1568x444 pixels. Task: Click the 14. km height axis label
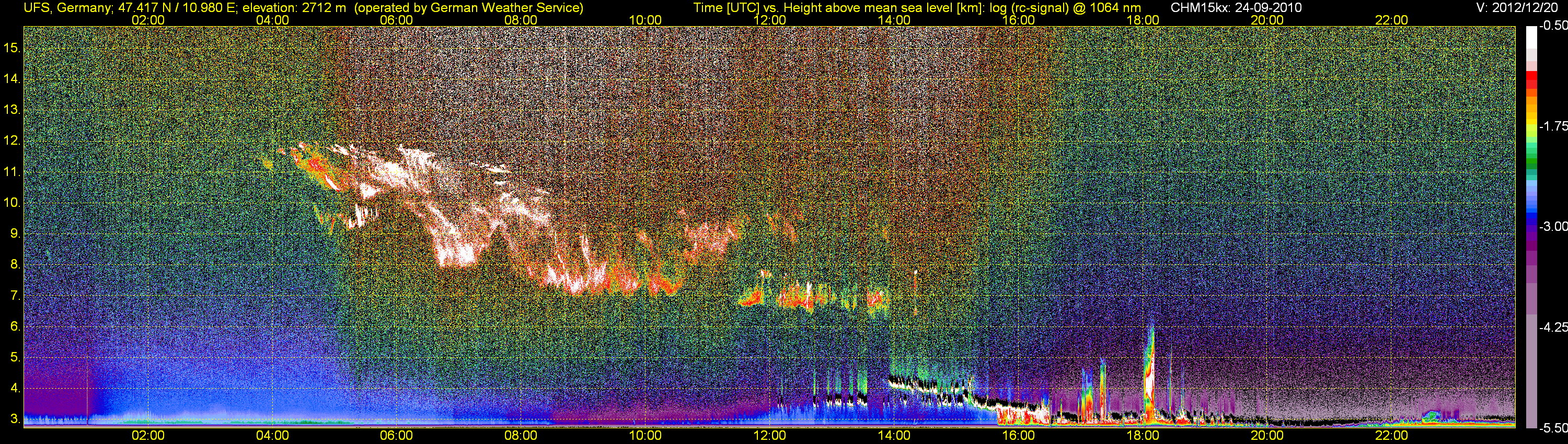click(x=12, y=78)
